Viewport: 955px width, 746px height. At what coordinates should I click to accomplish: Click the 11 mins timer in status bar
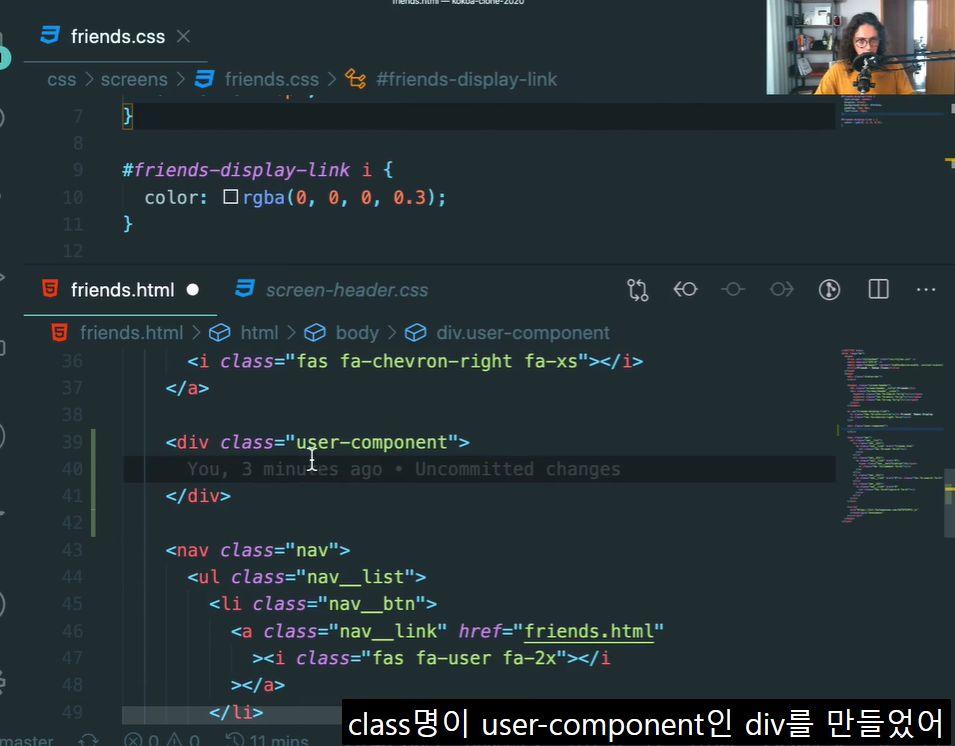(267, 741)
